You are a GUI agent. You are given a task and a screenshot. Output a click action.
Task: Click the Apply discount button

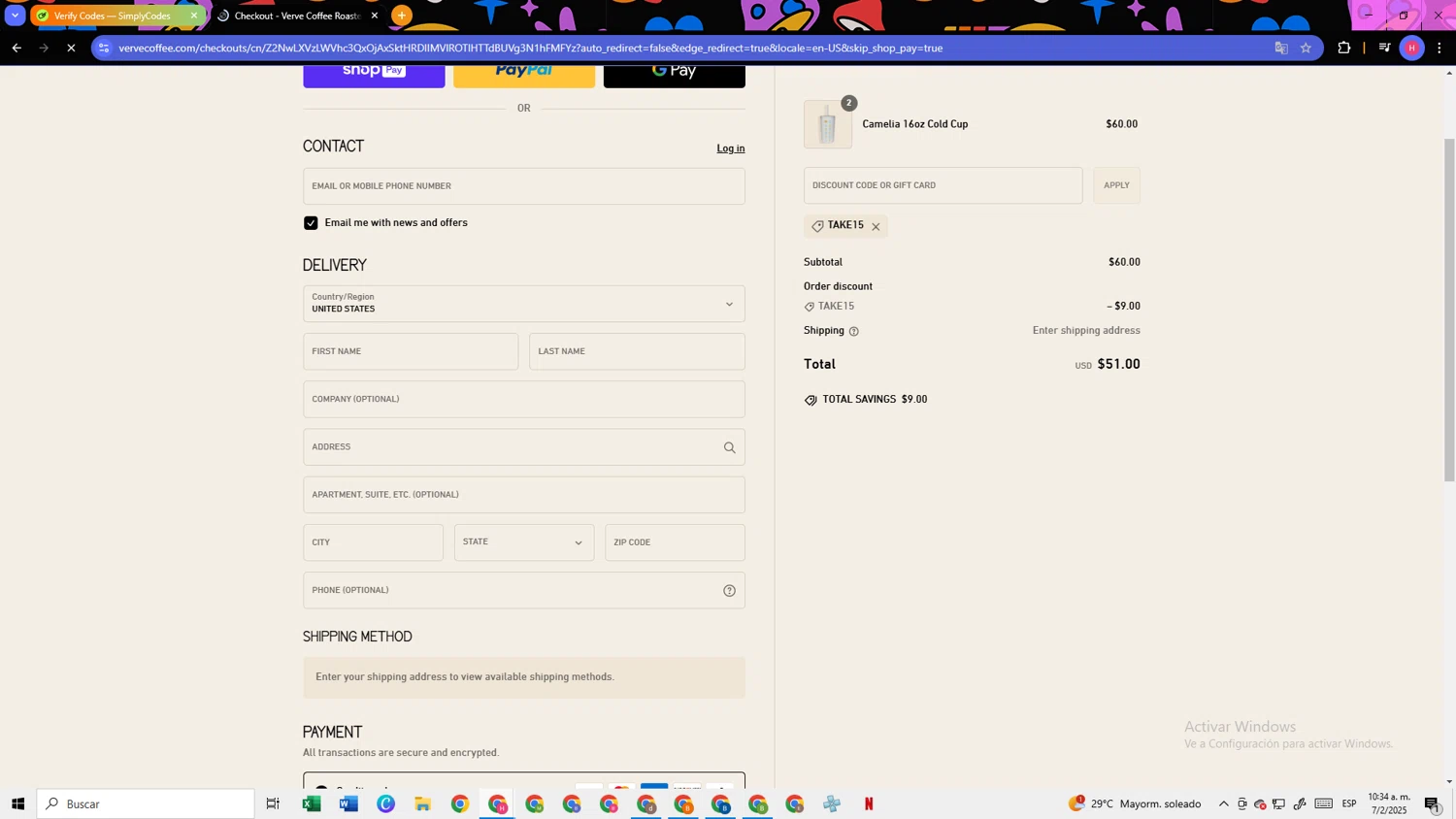click(1116, 185)
